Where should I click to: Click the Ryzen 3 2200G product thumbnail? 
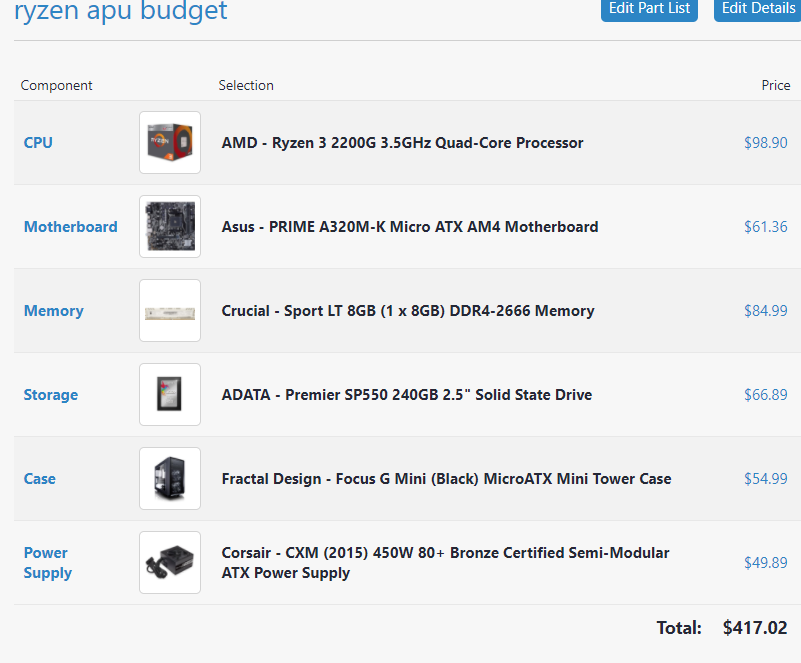(170, 143)
